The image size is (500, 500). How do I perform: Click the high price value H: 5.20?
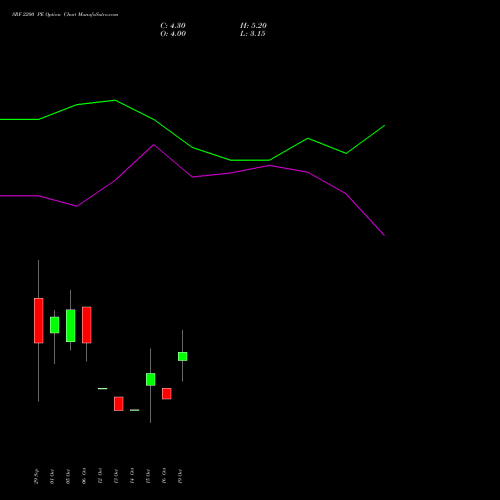click(253, 26)
